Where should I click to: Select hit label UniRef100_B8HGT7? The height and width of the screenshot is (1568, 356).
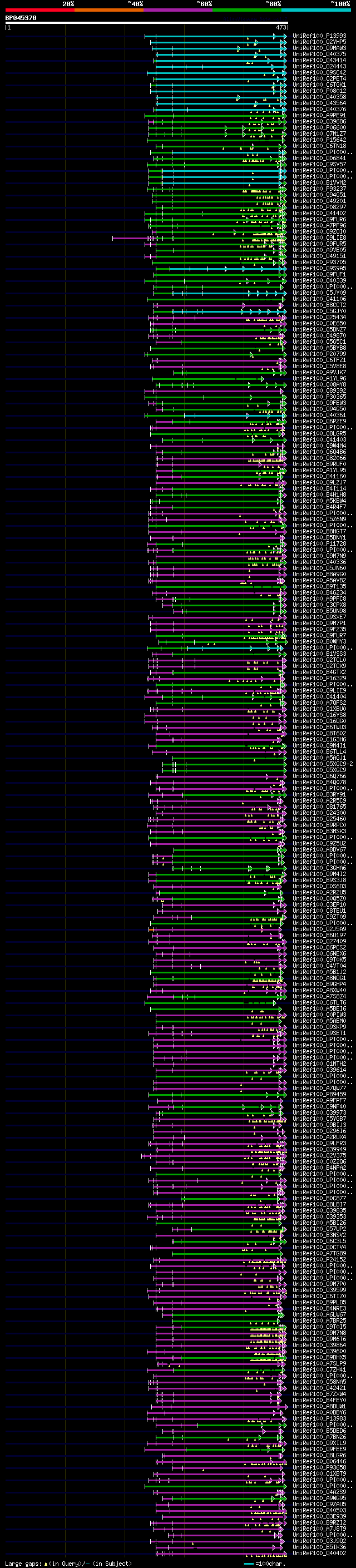point(319,531)
